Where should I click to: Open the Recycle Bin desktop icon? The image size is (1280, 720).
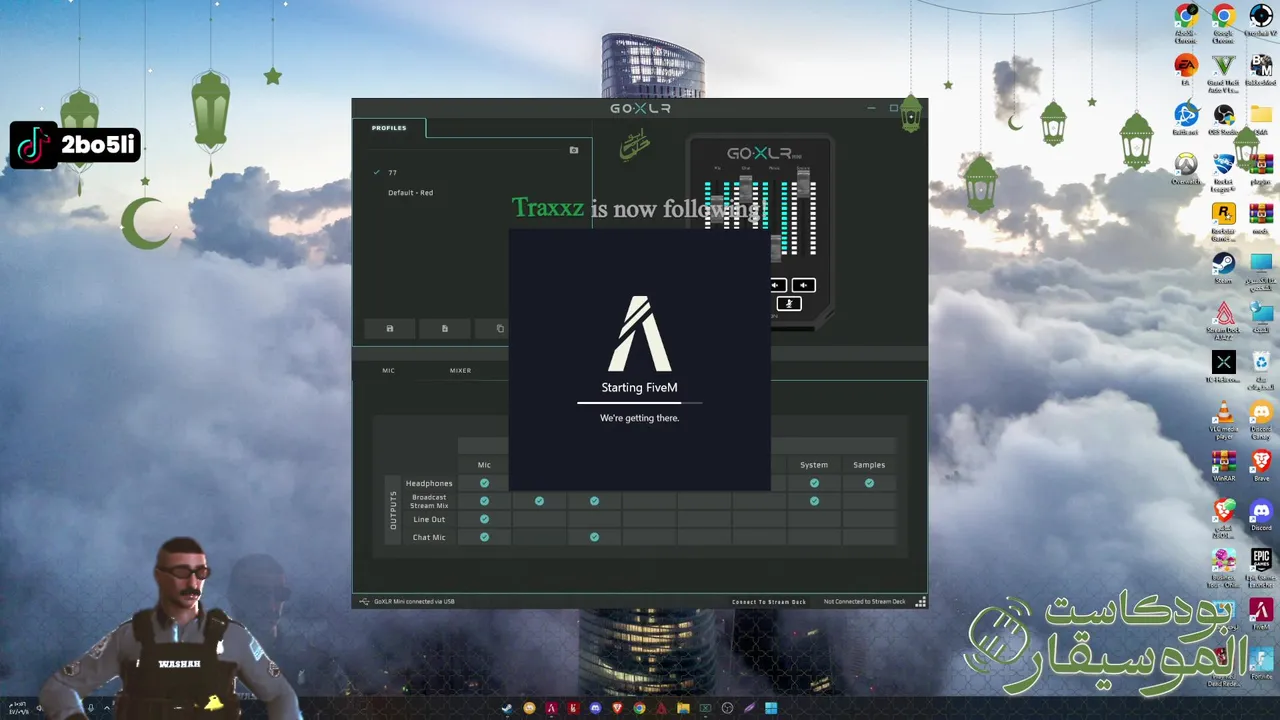(1261, 368)
